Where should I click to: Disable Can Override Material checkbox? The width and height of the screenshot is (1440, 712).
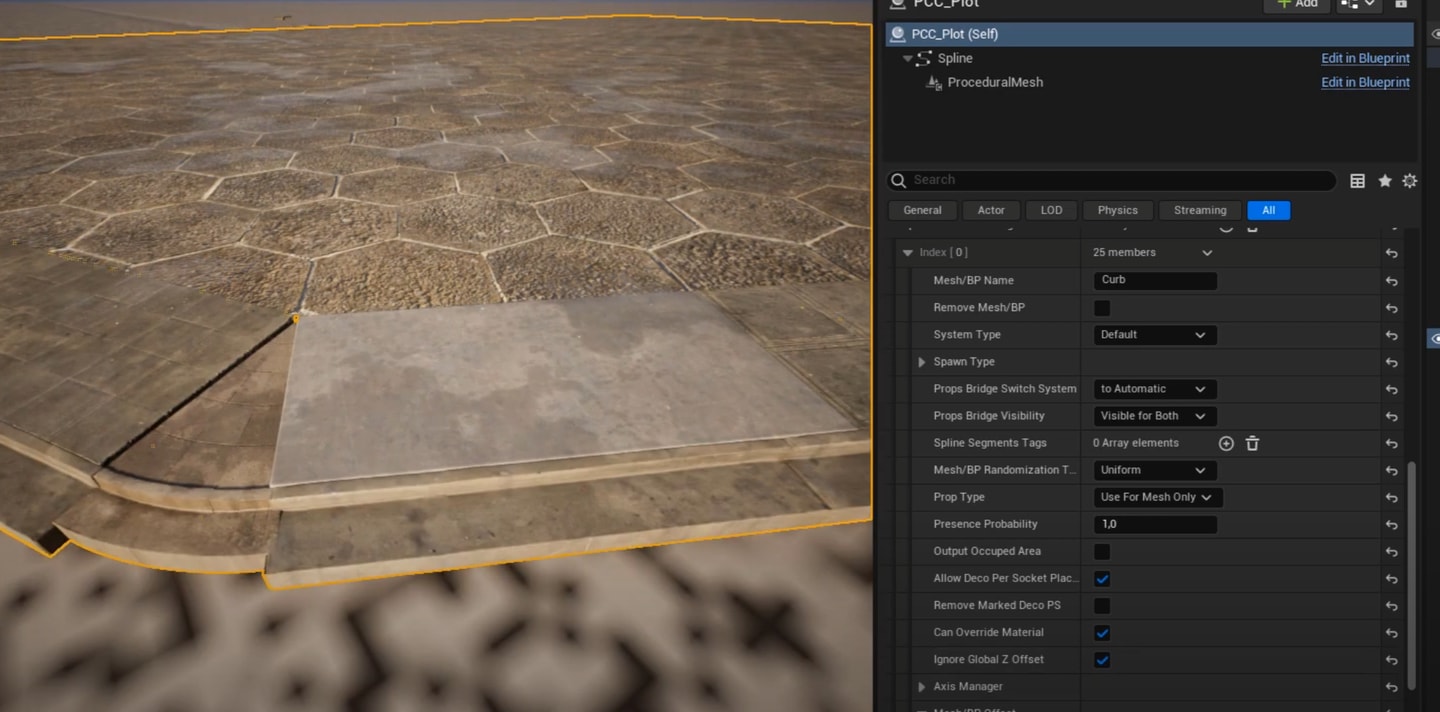(1102, 633)
